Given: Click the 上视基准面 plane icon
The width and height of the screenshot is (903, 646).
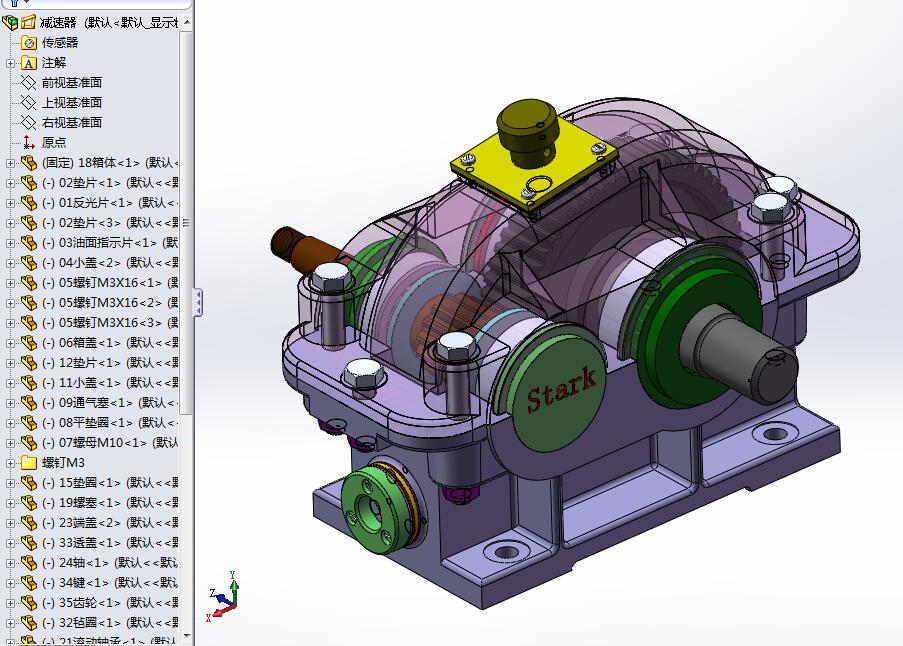Looking at the screenshot, I should coord(28,102).
